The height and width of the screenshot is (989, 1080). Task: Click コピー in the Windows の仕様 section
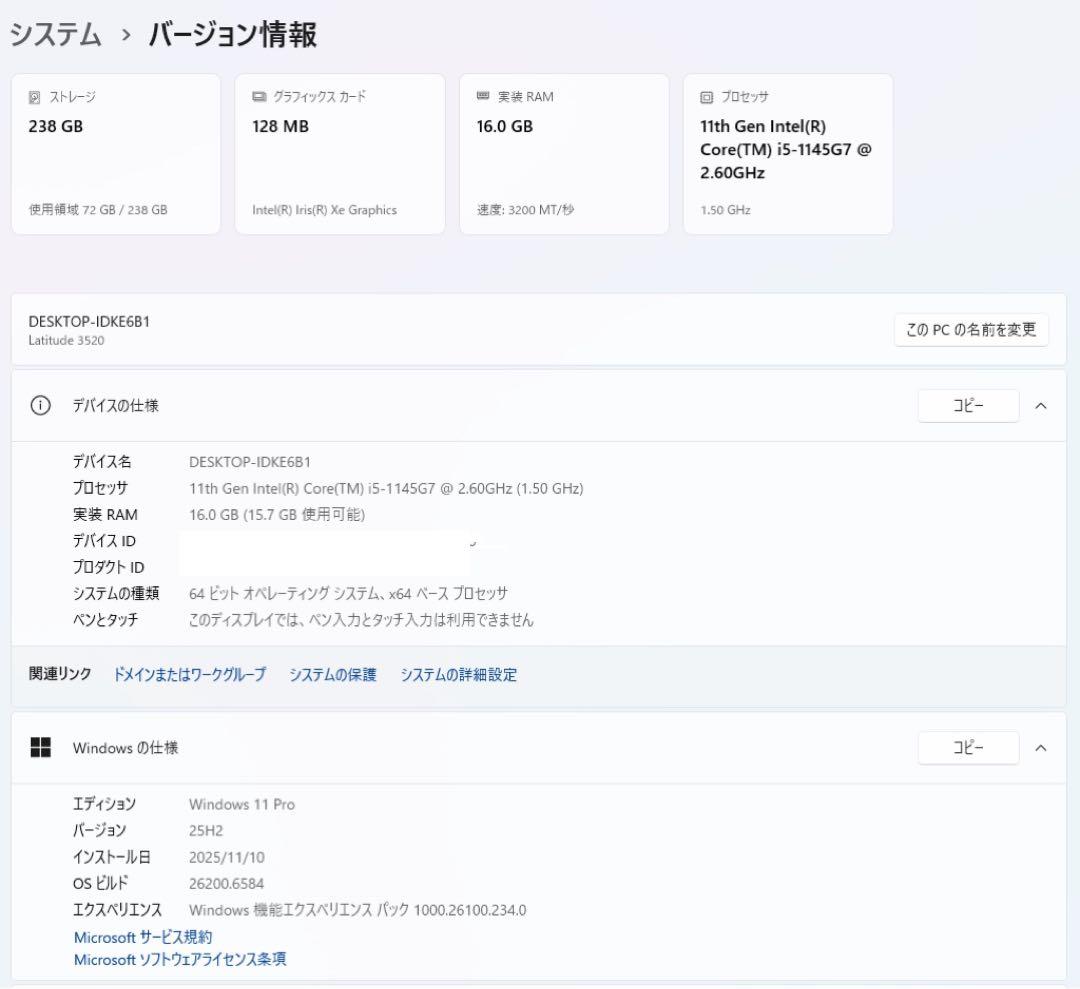[967, 748]
